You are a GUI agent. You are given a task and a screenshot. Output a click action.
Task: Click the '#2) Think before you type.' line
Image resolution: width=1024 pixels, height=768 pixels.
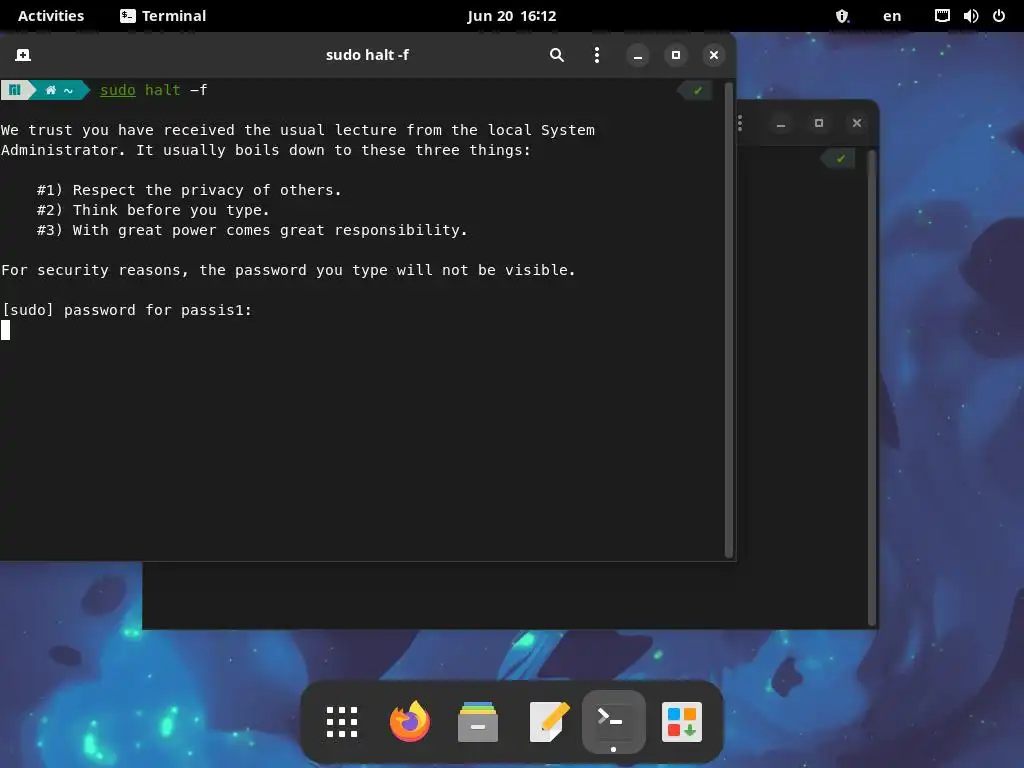[x=153, y=210]
